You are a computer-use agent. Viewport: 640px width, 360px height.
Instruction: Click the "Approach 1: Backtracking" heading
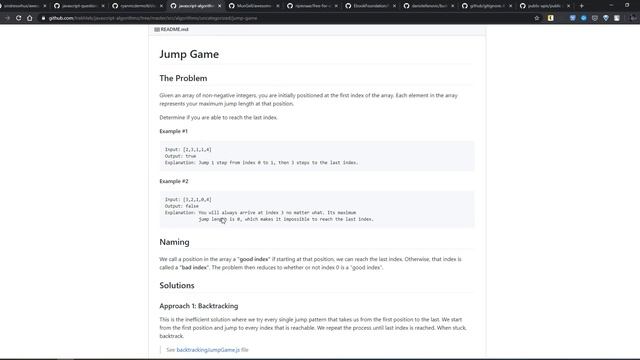(x=199, y=306)
